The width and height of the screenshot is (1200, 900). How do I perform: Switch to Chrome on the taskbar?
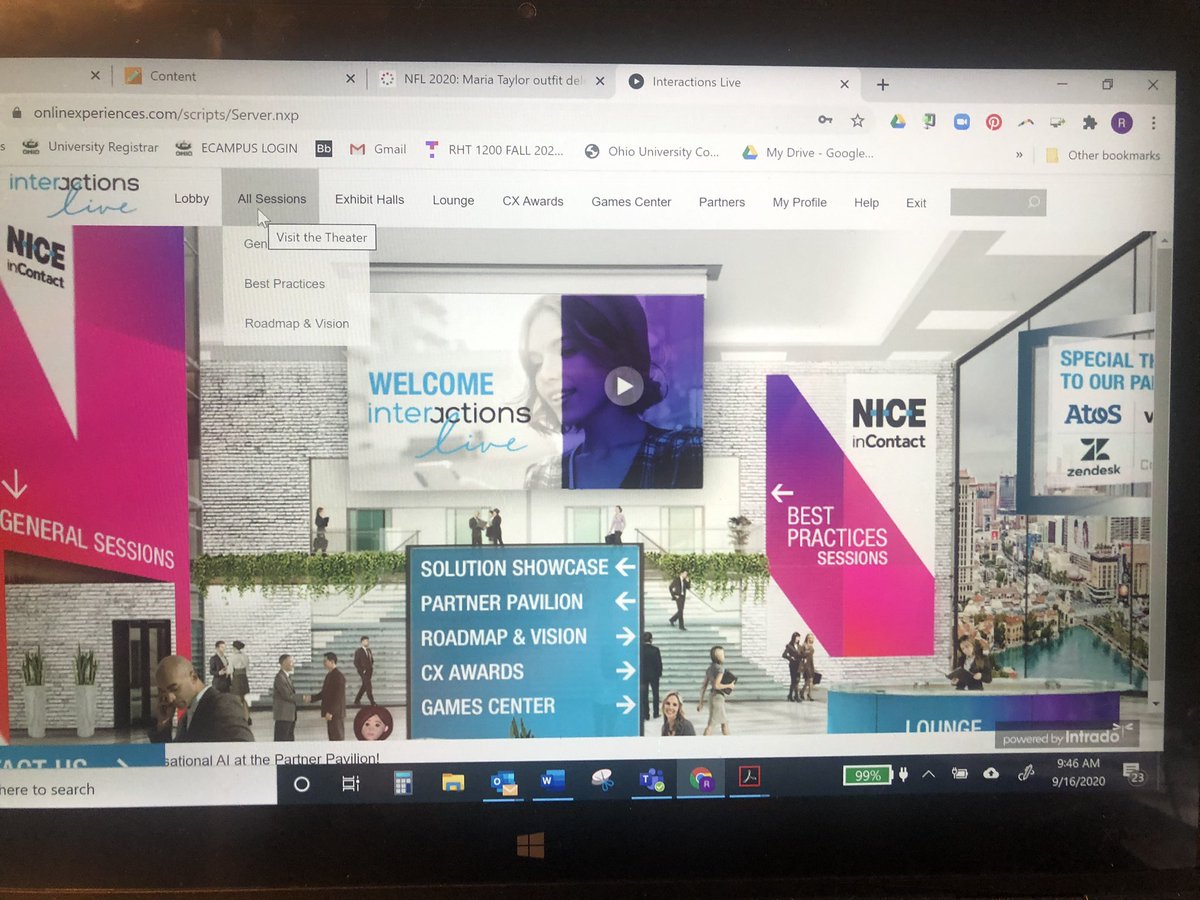[701, 779]
